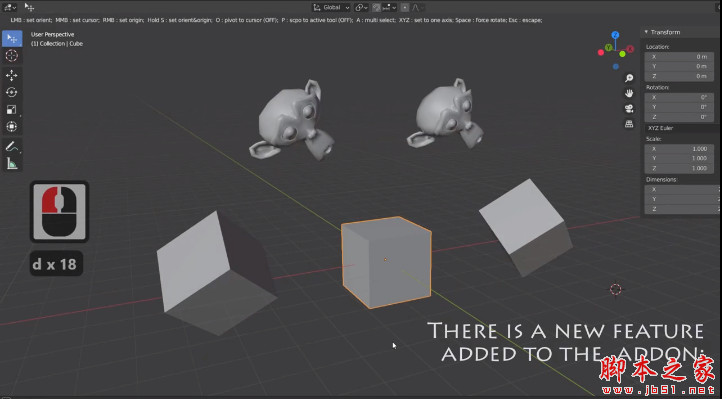The height and width of the screenshot is (401, 726).
Task: Select the Select Box tool
Action: [12, 39]
